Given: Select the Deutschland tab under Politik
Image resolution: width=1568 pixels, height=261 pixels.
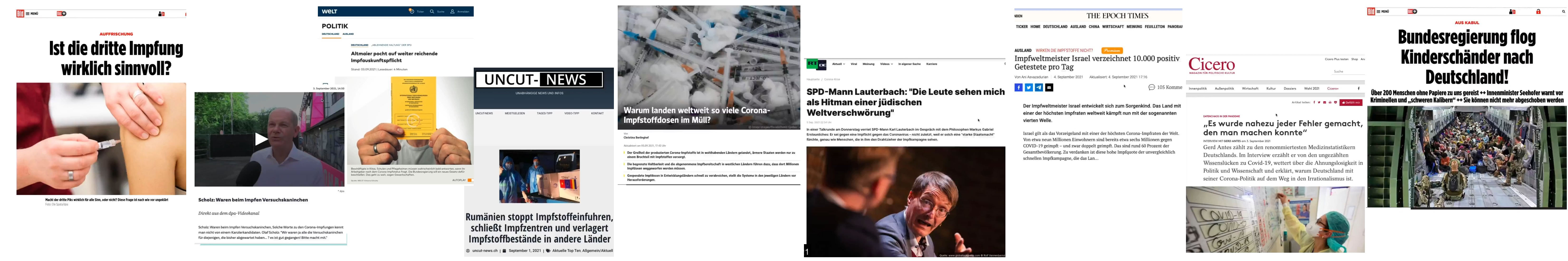Looking at the screenshot, I should (330, 34).
